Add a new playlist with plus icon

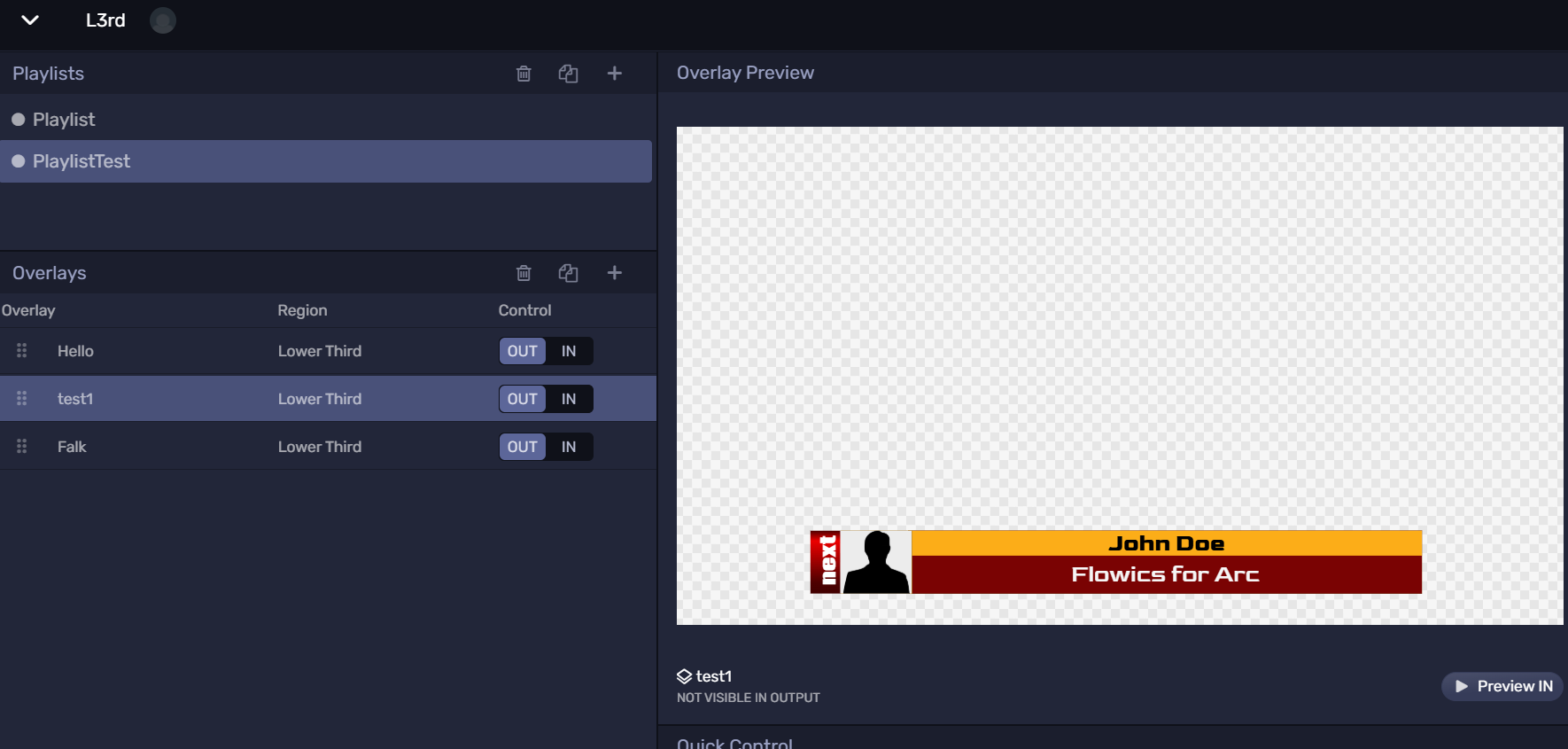614,74
